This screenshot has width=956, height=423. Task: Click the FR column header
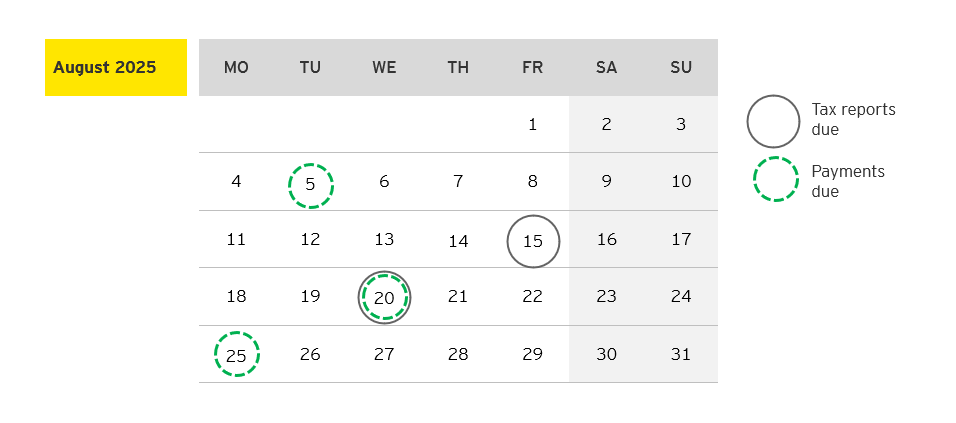point(532,68)
